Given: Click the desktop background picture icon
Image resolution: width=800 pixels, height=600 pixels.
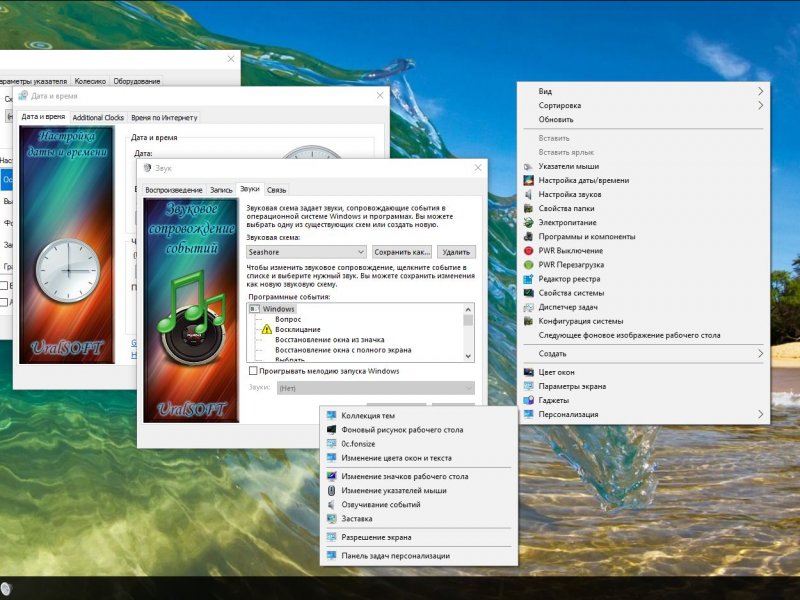Looking at the screenshot, I should point(332,430).
